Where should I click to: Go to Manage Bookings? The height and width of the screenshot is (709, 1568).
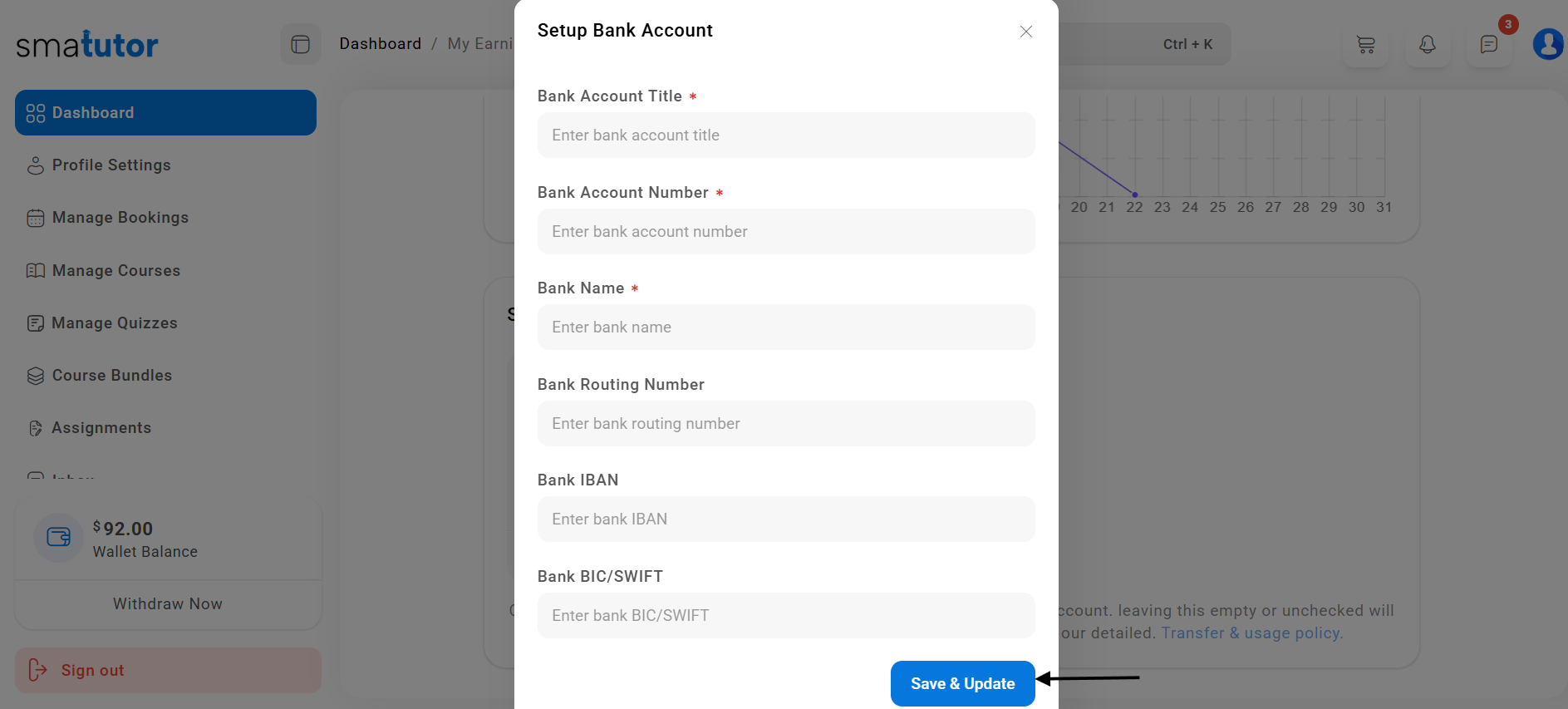tap(120, 218)
